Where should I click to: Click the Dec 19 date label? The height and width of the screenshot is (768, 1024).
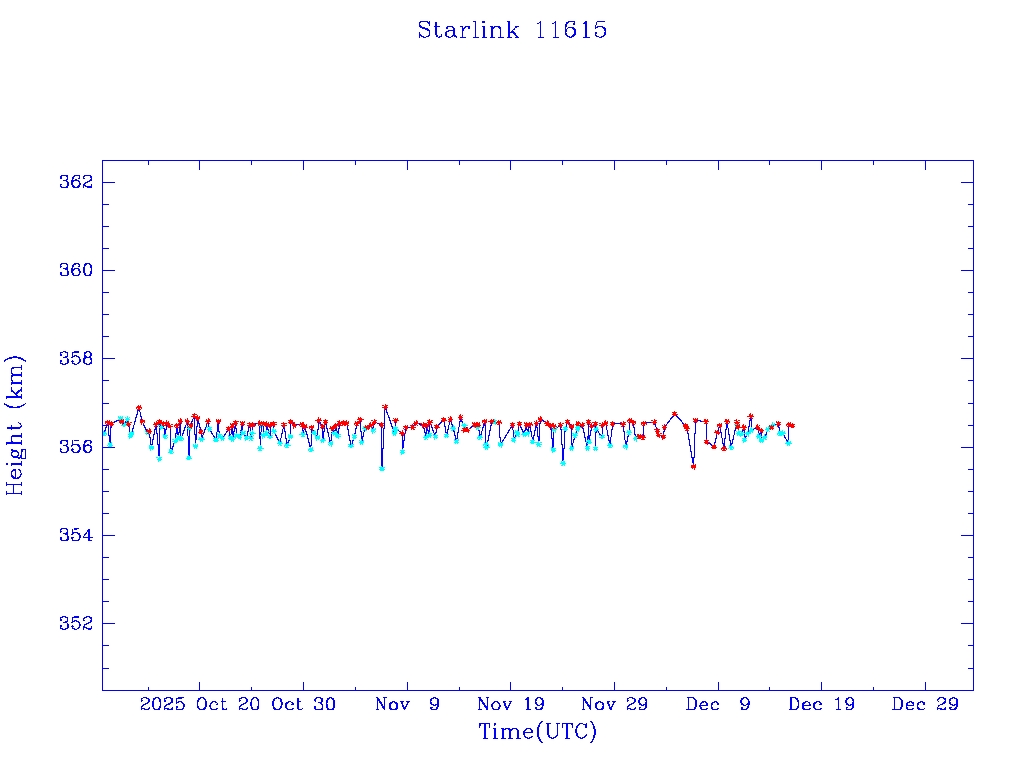821,704
